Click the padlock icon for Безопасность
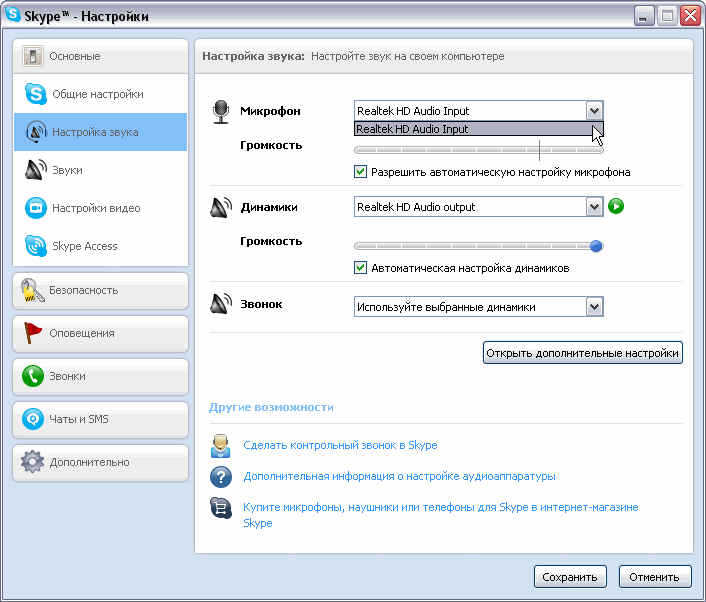 click(x=33, y=290)
